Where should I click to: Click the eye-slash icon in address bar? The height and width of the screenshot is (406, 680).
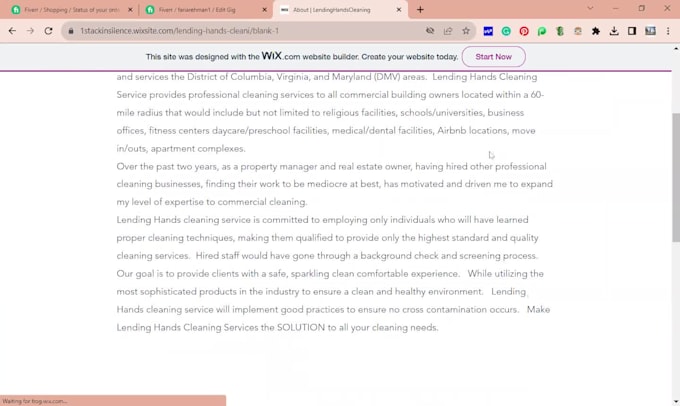[x=430, y=31]
